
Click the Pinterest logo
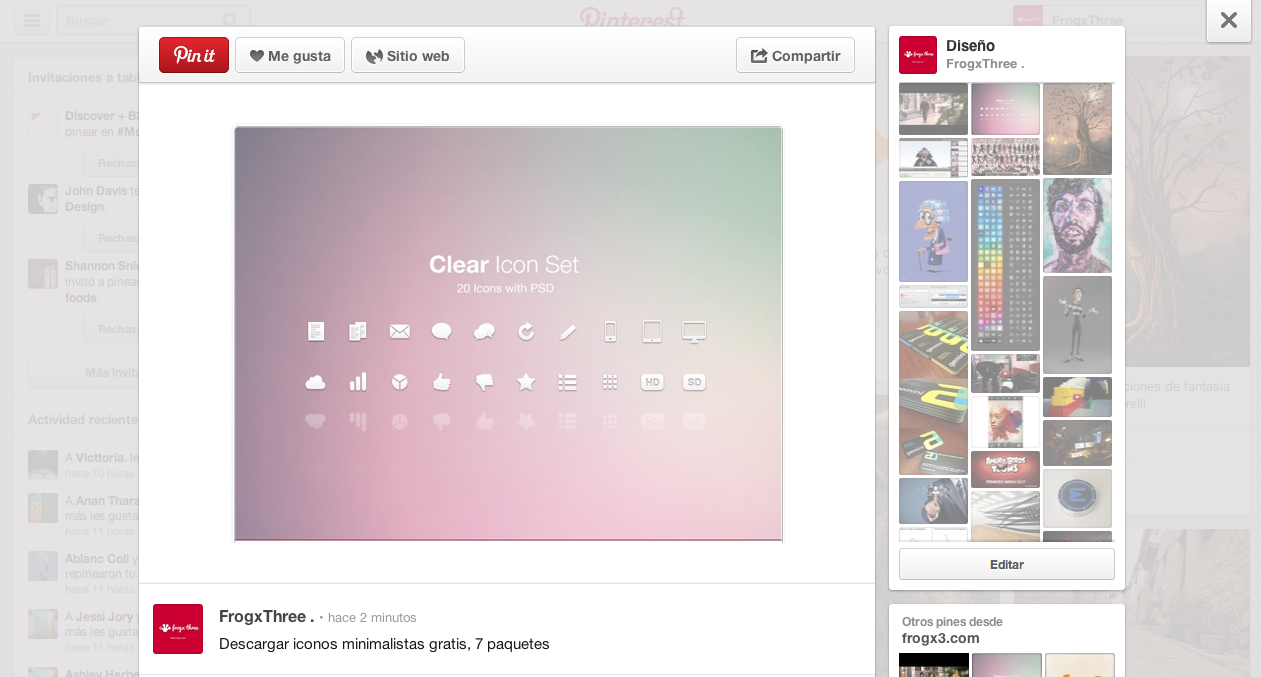click(632, 18)
